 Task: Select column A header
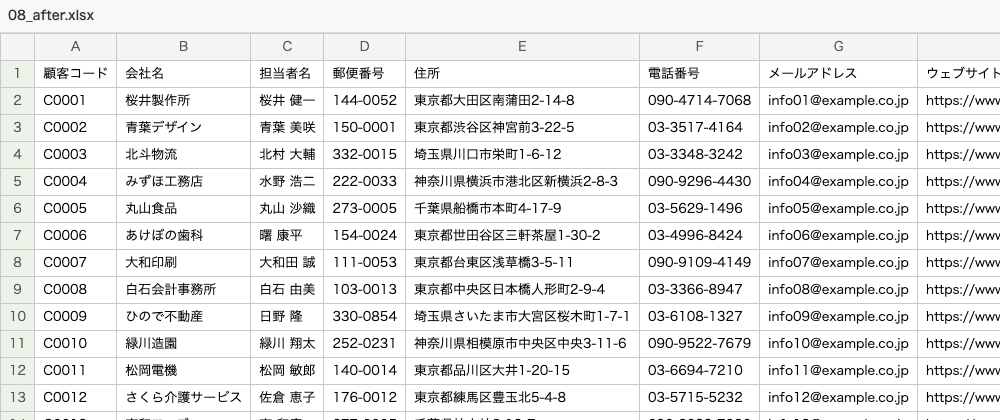point(75,47)
